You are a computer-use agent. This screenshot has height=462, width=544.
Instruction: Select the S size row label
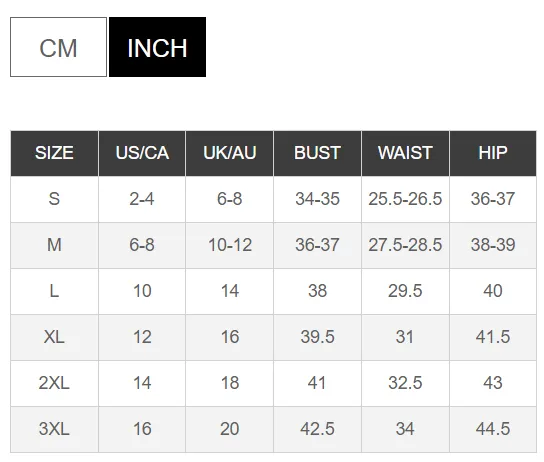[54, 199]
